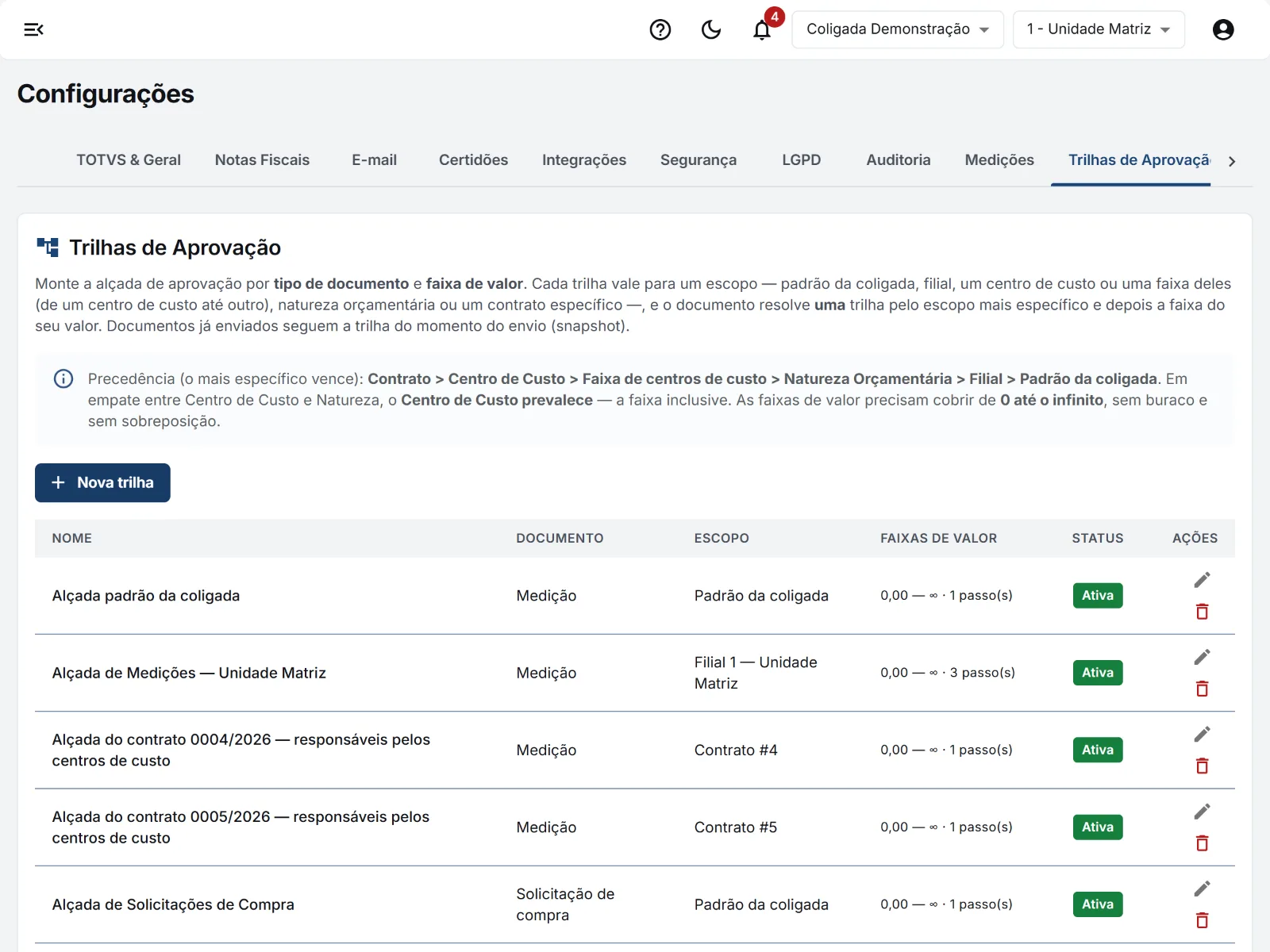1270x952 pixels.
Task: Delete contrato 0004/2026 trilha trash icon
Action: point(1202,766)
